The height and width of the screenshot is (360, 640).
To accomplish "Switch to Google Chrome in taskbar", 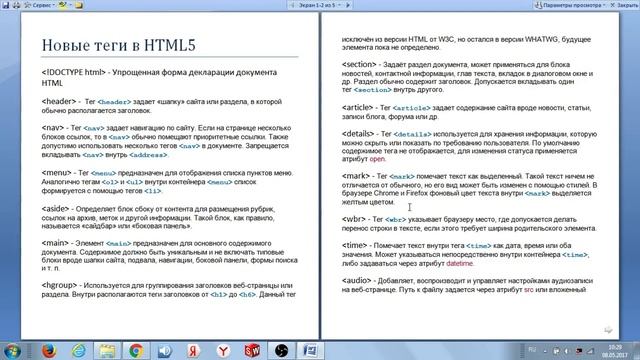I will pyautogui.click(x=136, y=351).
